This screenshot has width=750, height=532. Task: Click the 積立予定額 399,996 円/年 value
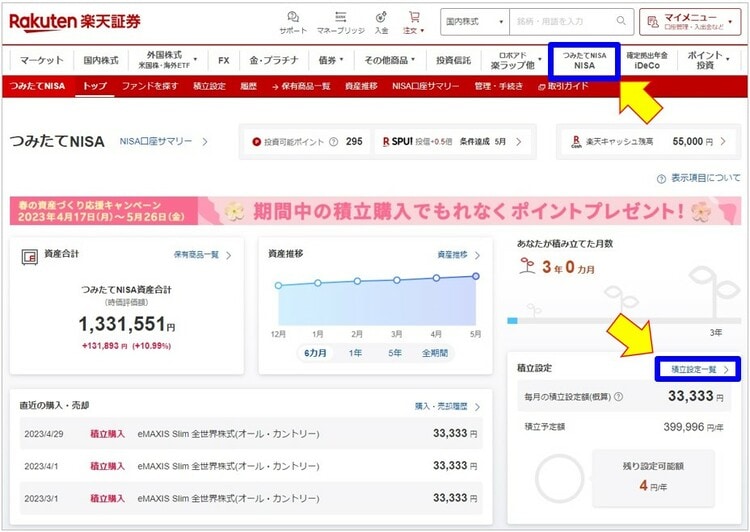[x=693, y=427]
